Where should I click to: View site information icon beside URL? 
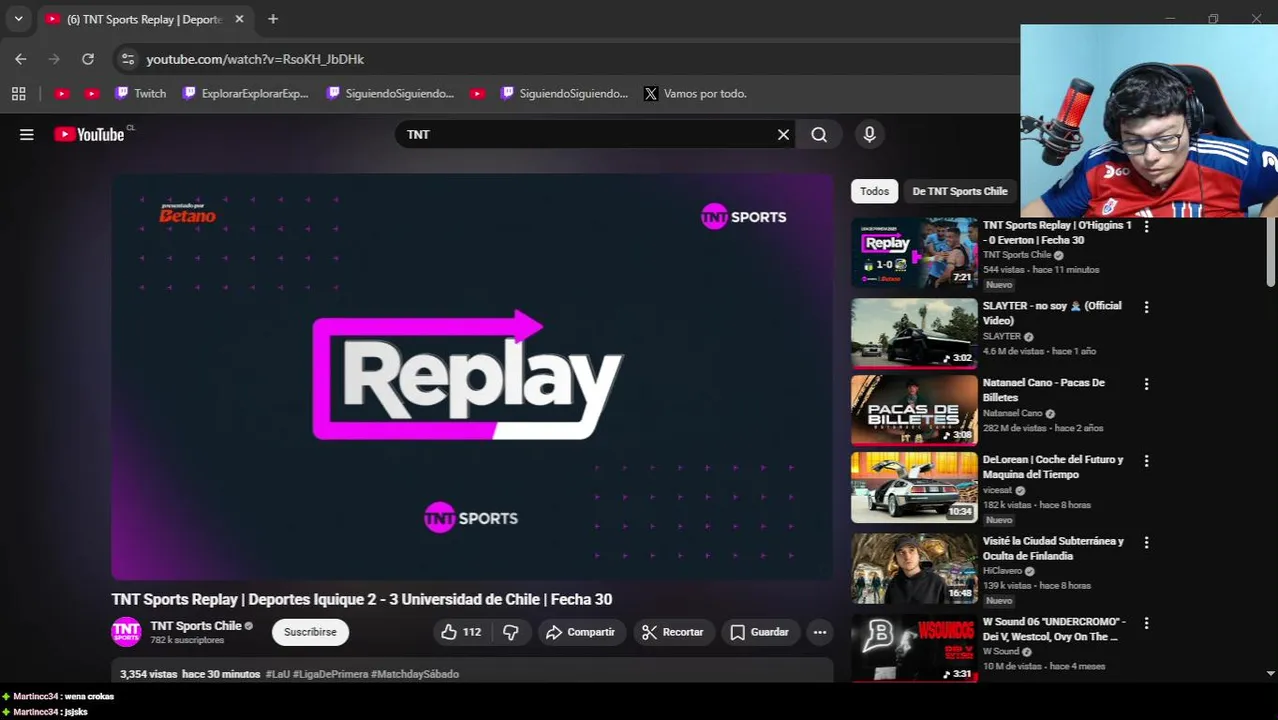(127, 59)
